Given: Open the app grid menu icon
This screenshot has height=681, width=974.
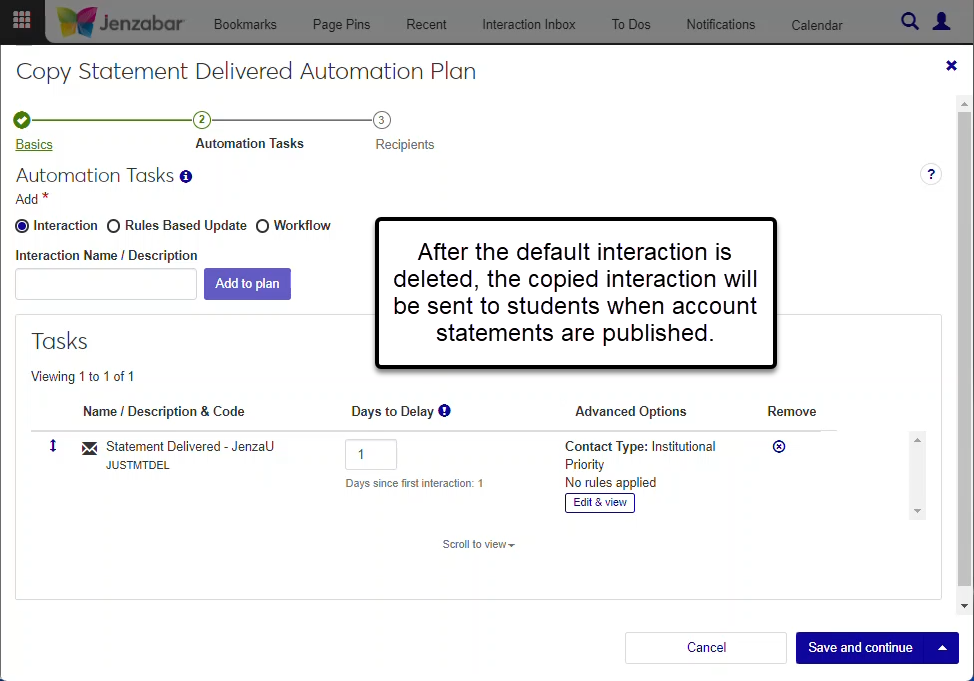Looking at the screenshot, I should point(21,21).
